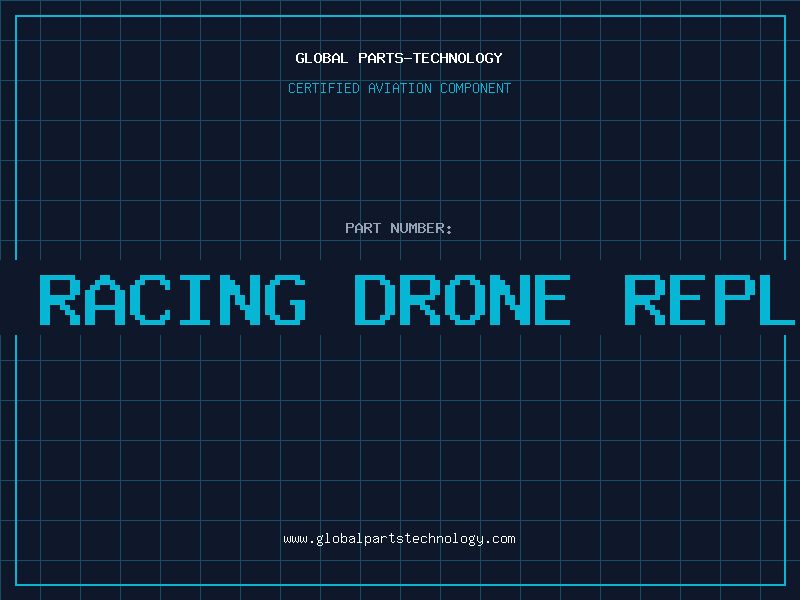Click the letter G ending RACING
This screenshot has width=800, height=600.
pos(282,298)
